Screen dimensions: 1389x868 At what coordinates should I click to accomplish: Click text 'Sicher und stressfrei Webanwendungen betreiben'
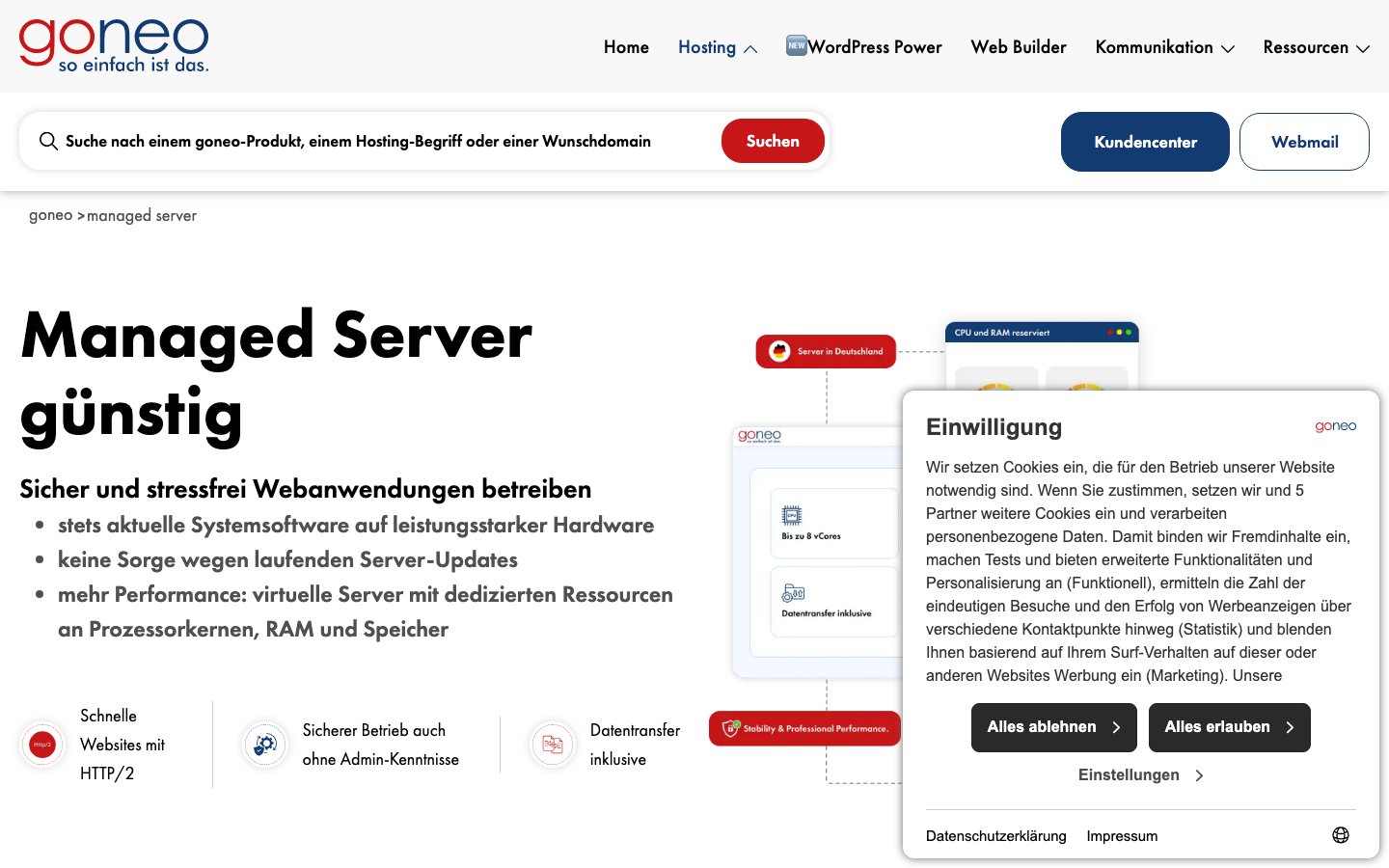click(306, 489)
